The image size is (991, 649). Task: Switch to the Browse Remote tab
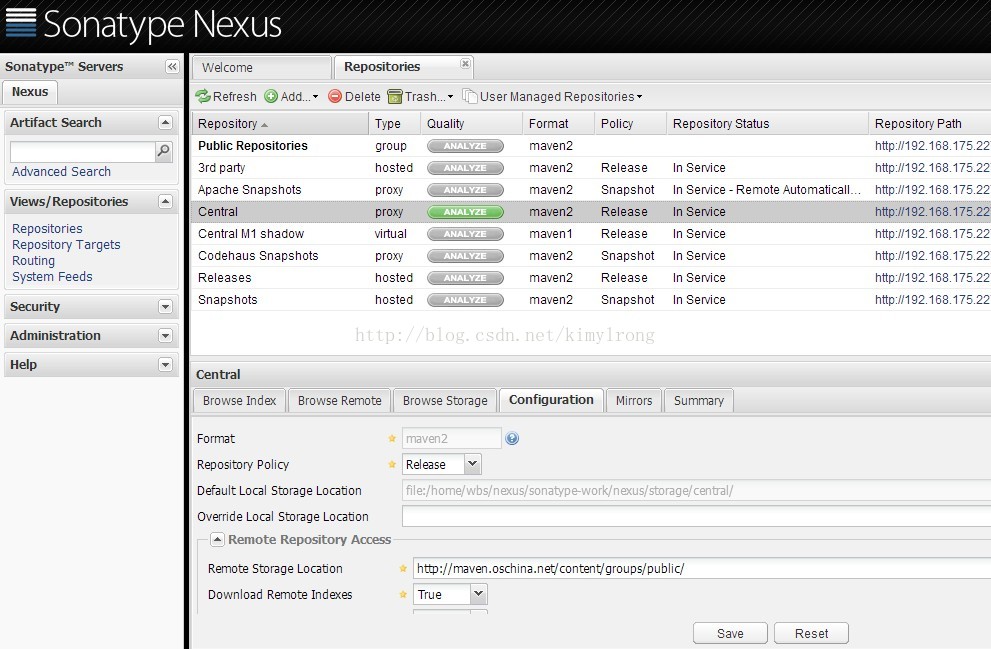(339, 401)
